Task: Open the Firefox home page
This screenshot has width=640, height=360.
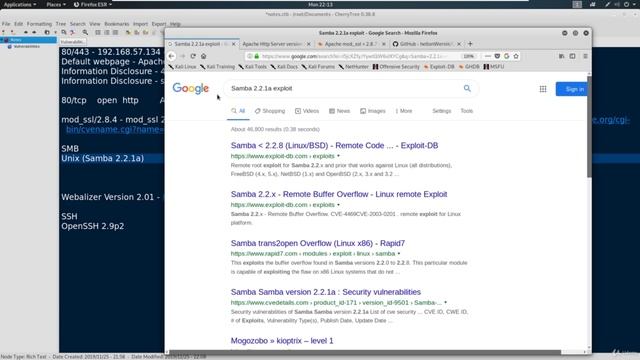Action: pyautogui.click(x=203, y=56)
